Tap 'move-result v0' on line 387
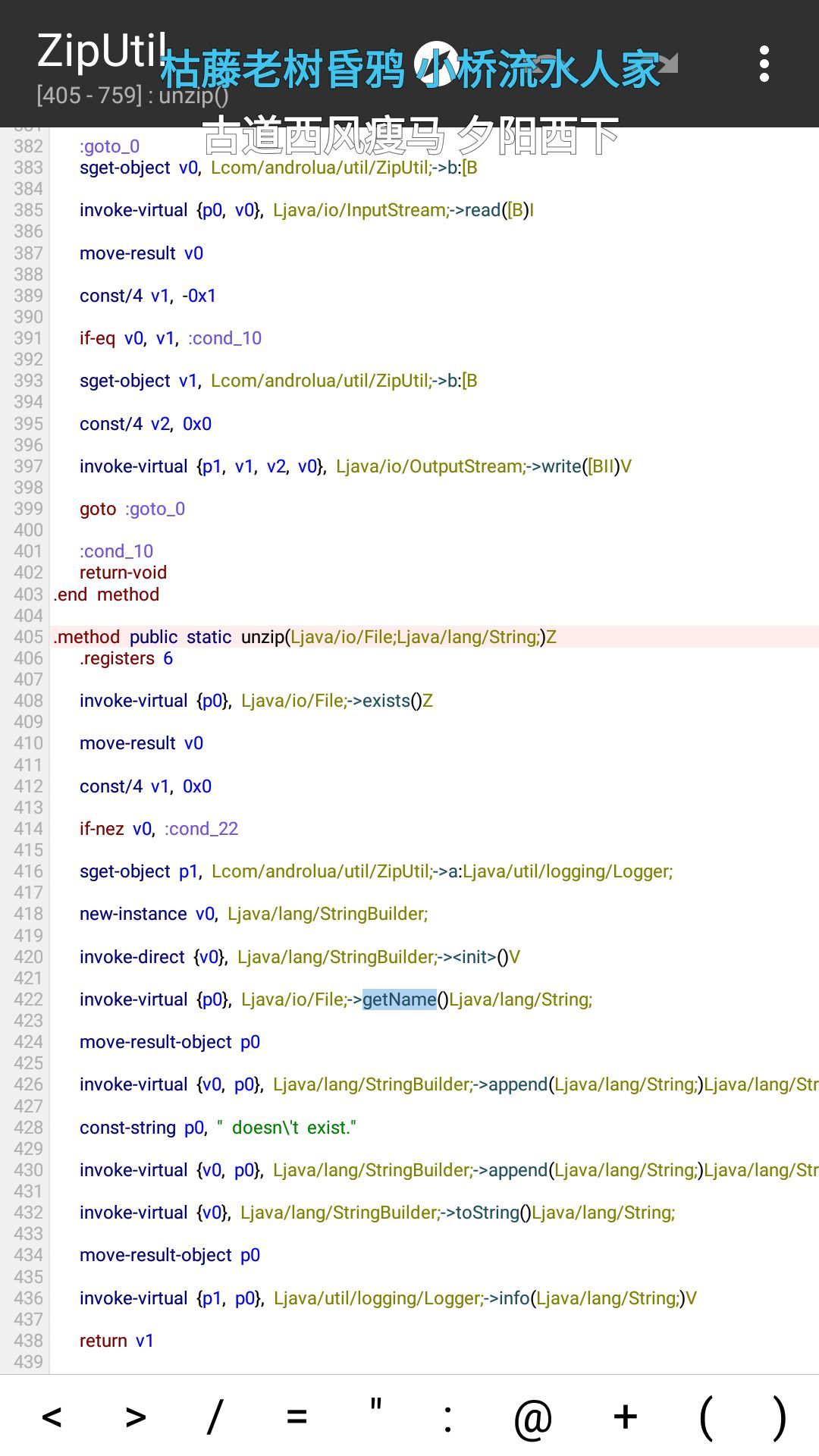 coord(141,253)
